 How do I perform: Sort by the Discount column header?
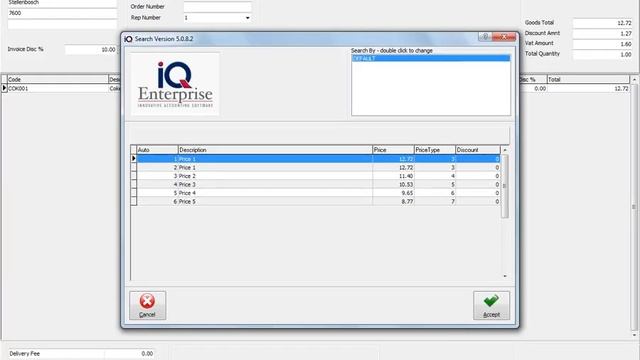[478, 150]
